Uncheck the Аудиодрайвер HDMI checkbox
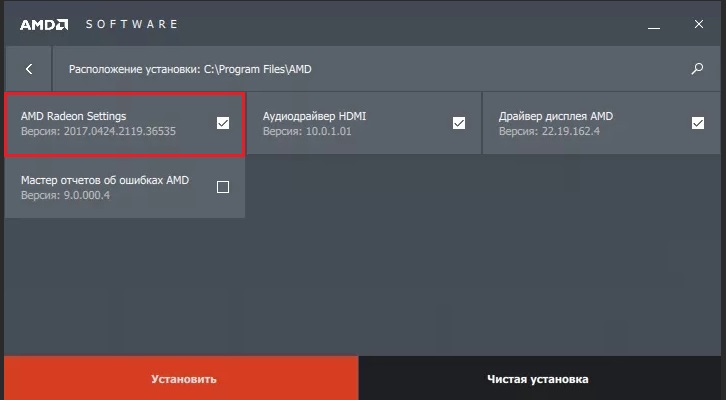726x400 pixels. (x=459, y=123)
